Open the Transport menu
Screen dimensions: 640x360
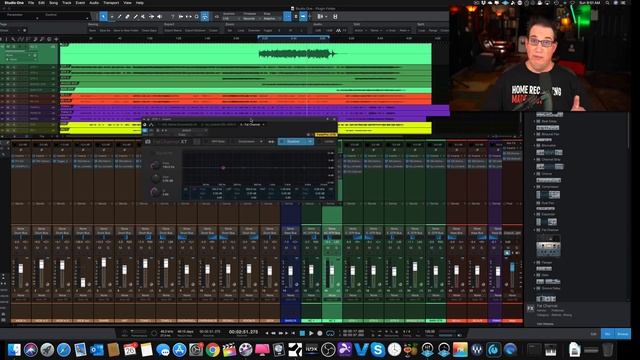coord(111,3)
